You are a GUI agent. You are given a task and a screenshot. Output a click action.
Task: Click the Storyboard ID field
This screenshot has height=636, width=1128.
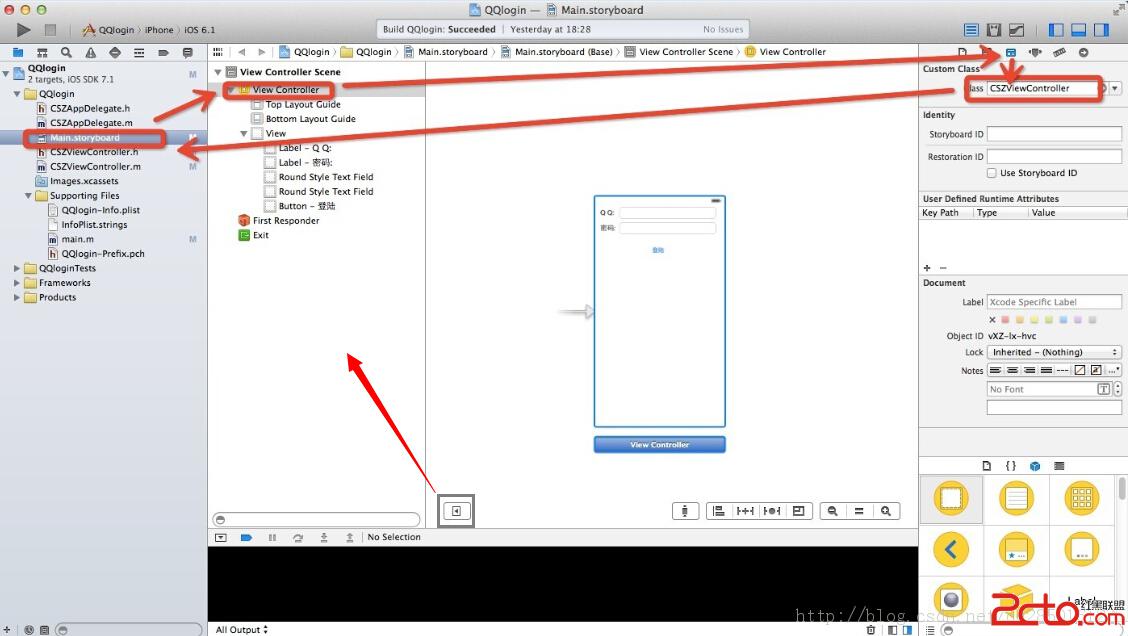point(1054,135)
